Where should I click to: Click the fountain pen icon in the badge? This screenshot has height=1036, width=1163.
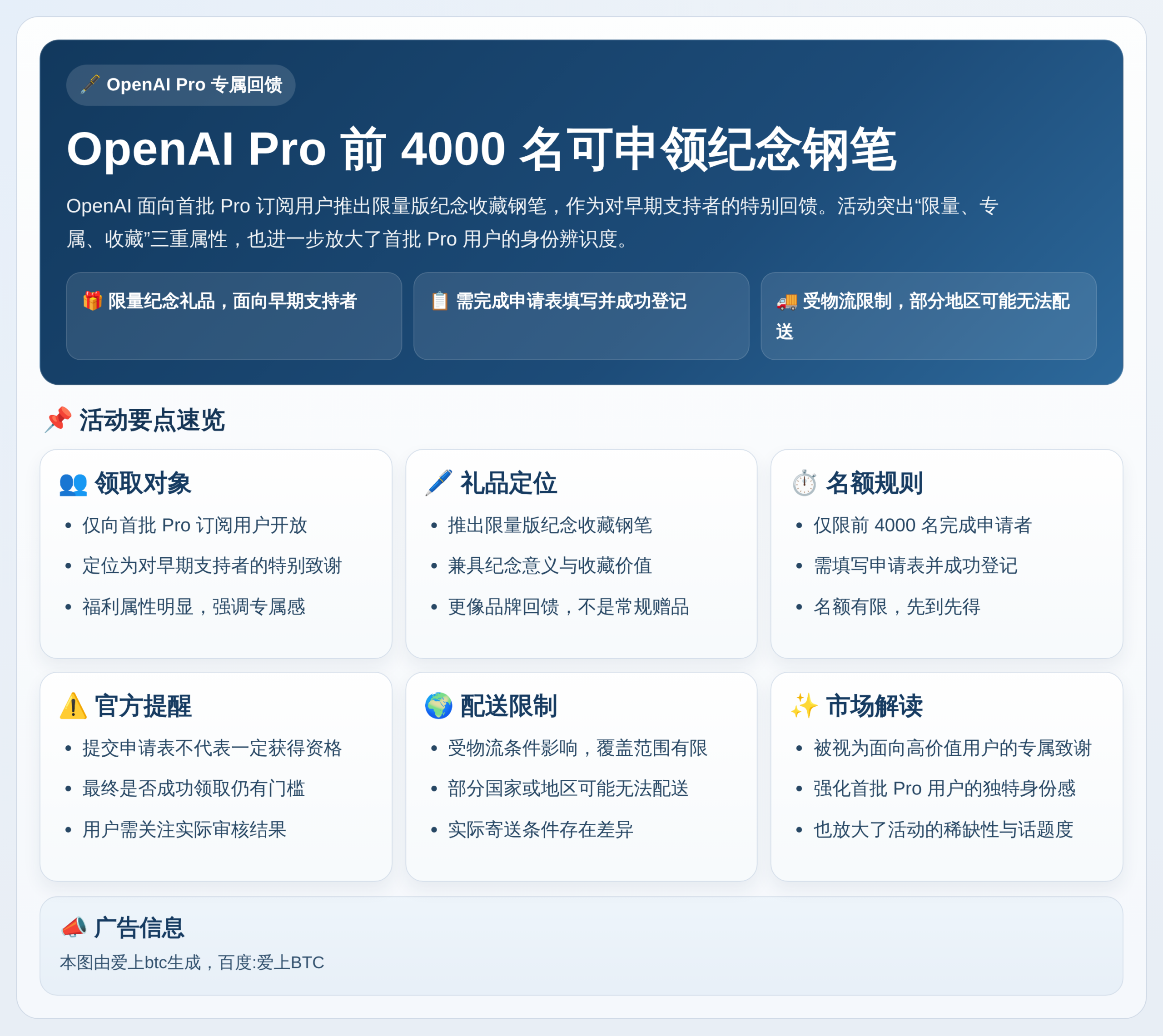[90, 84]
